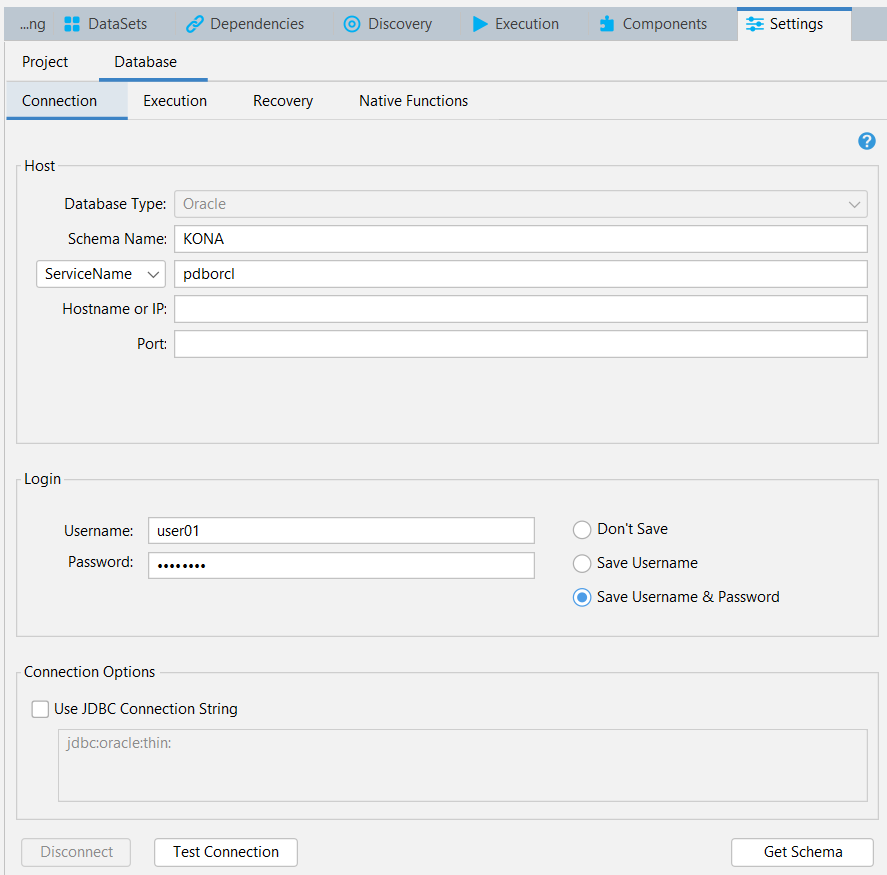Click the Execution play icon
The width and height of the screenshot is (887, 875).
coord(480,24)
